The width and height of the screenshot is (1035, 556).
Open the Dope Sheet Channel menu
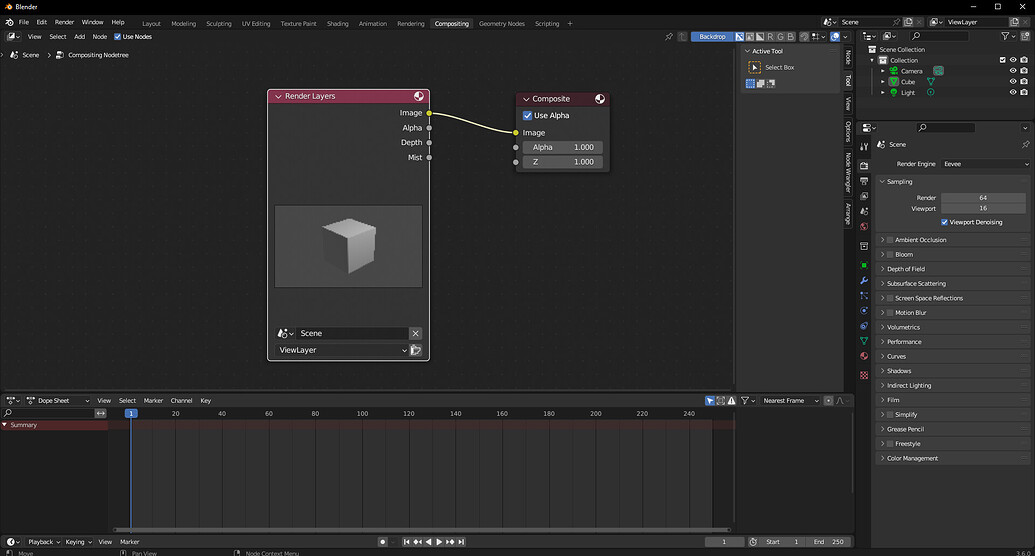[182, 401]
